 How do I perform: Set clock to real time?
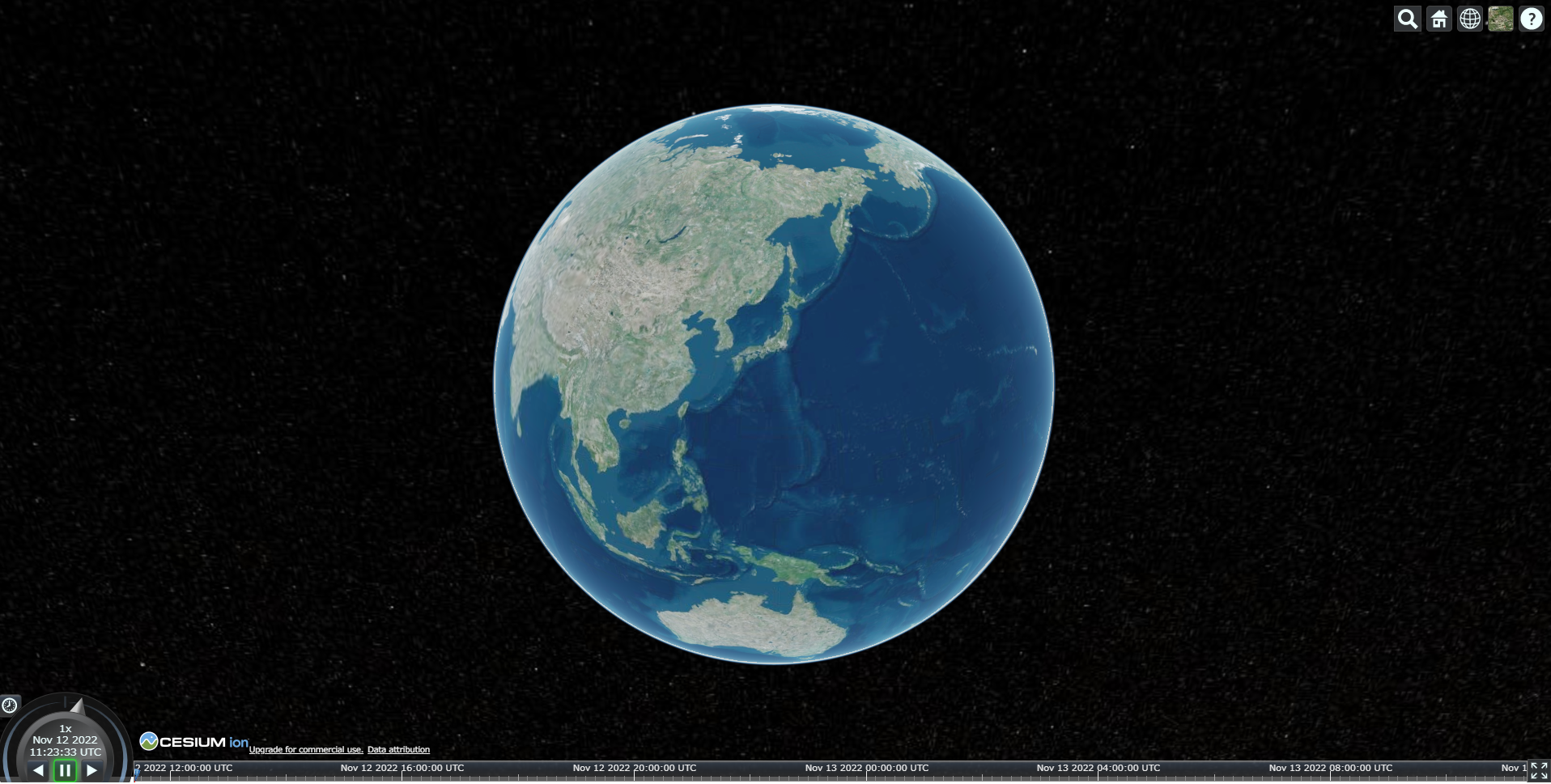tap(10, 706)
